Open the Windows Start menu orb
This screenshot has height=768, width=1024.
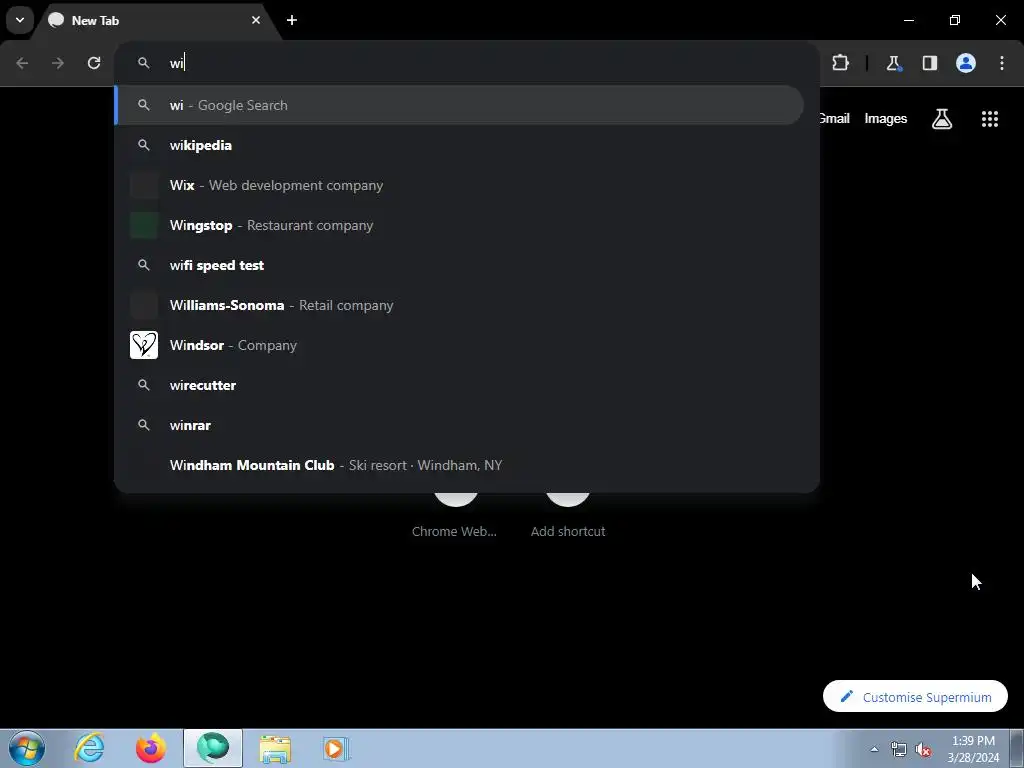click(27, 748)
